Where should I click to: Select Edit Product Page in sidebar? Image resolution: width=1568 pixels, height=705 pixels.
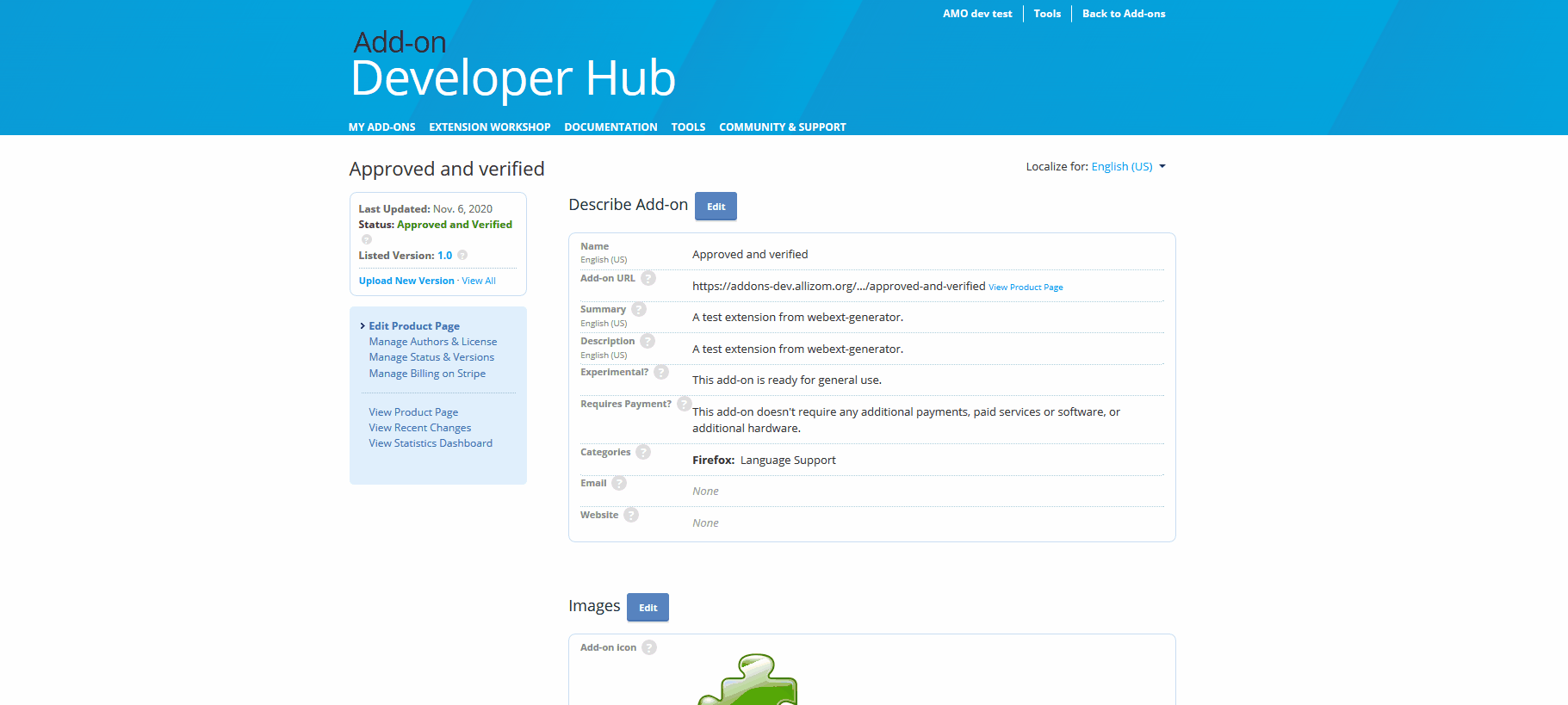414,326
